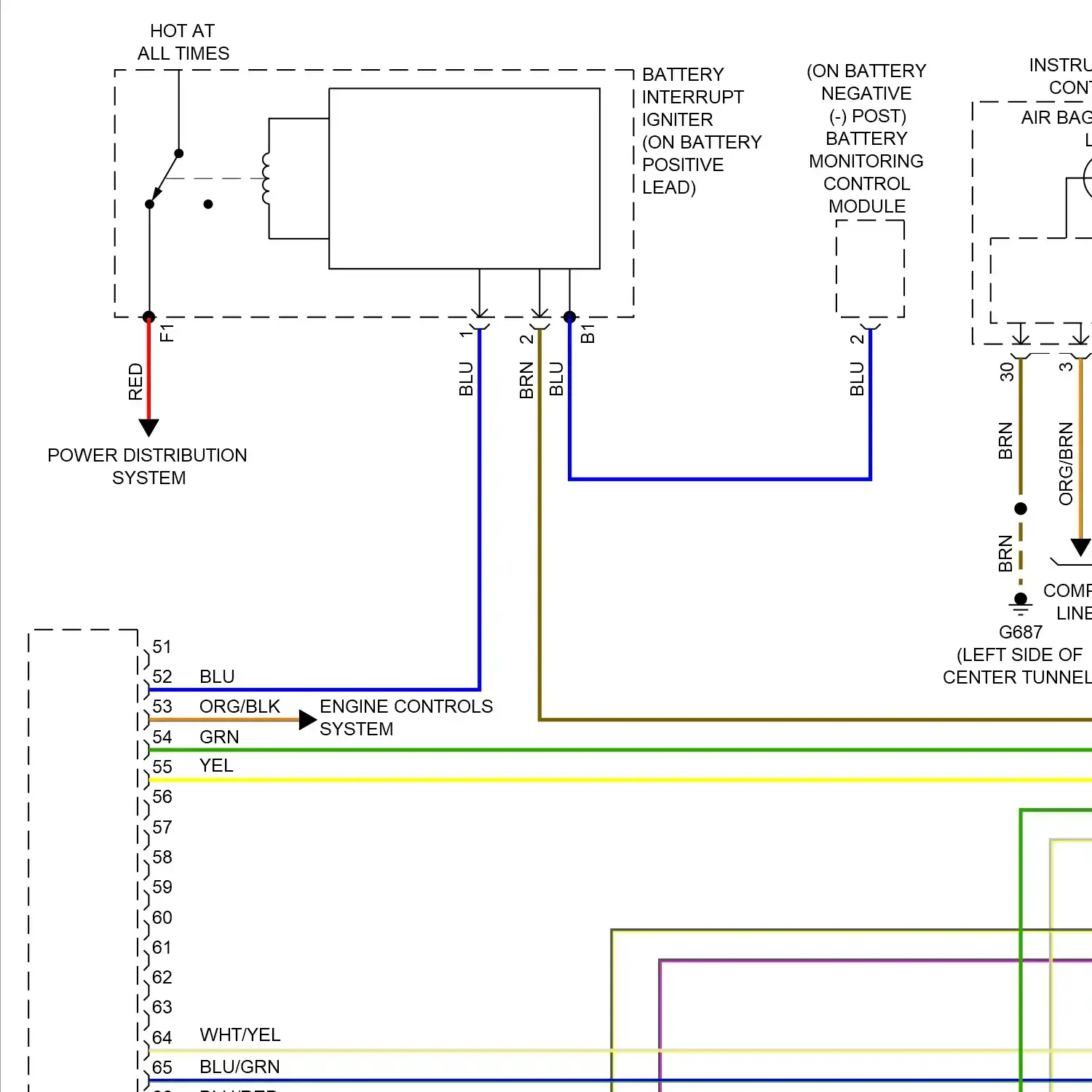Screen dimensions: 1092x1092
Task: Click connector pin number 60
Action: click(x=162, y=917)
